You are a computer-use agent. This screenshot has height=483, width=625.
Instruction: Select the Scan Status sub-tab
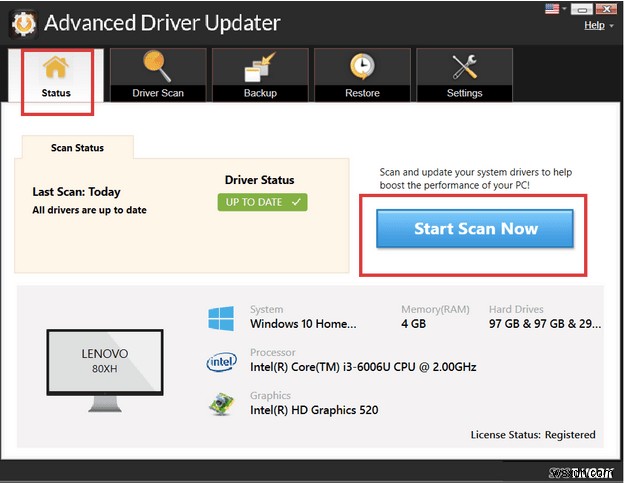point(77,148)
